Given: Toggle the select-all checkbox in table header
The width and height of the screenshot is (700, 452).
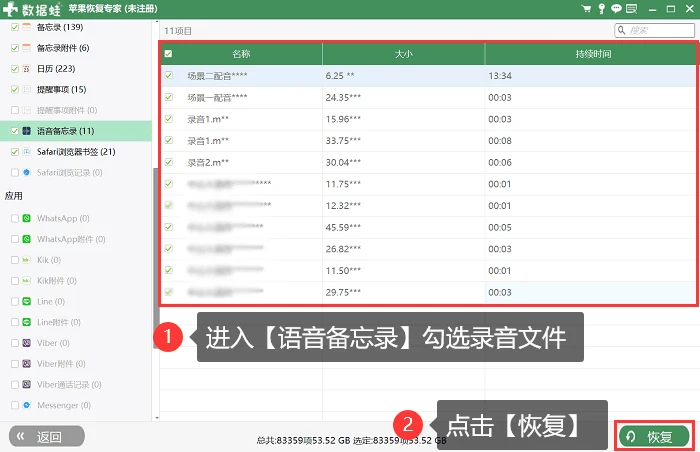Looking at the screenshot, I should pos(168,54).
